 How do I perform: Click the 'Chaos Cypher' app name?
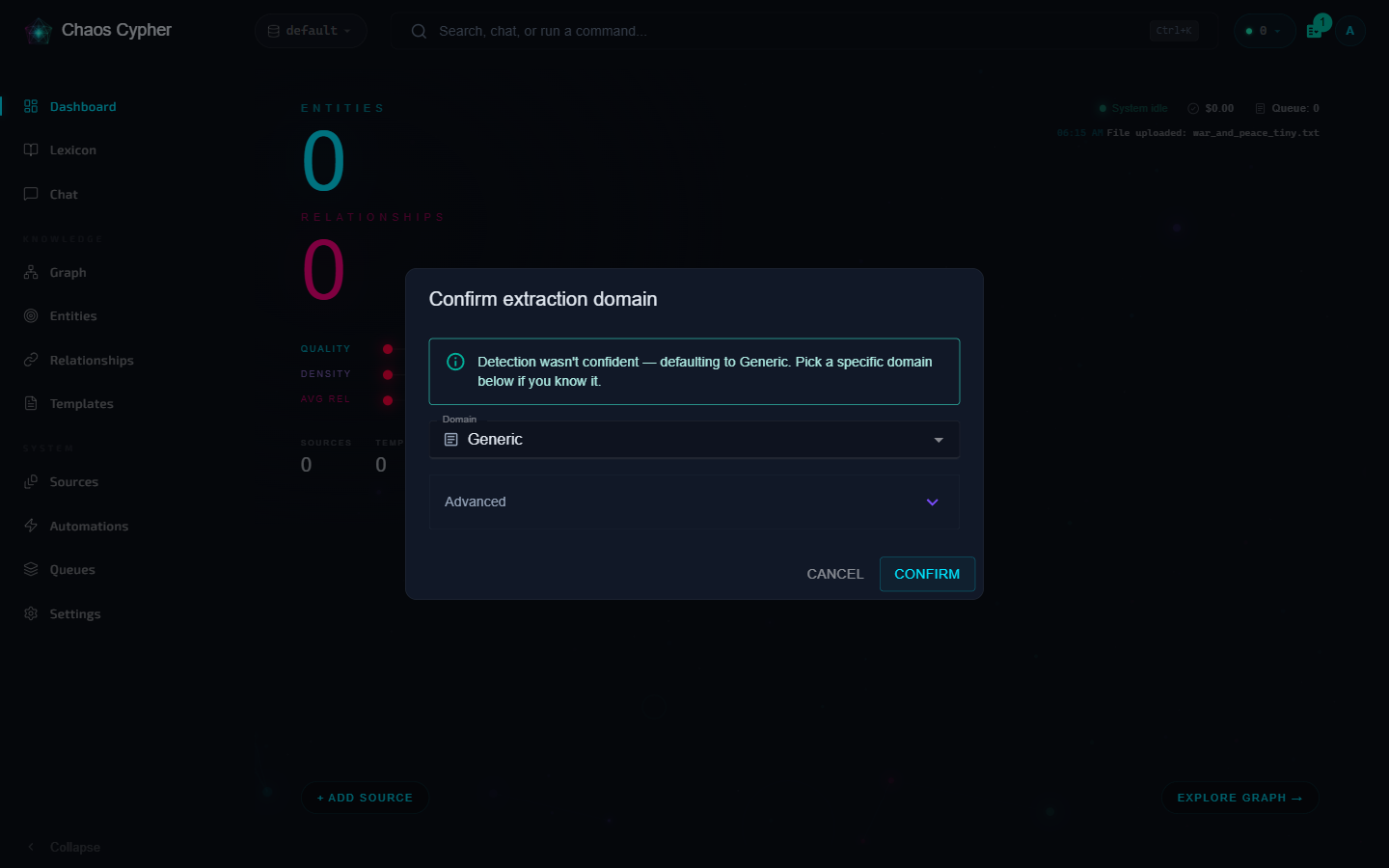(117, 30)
